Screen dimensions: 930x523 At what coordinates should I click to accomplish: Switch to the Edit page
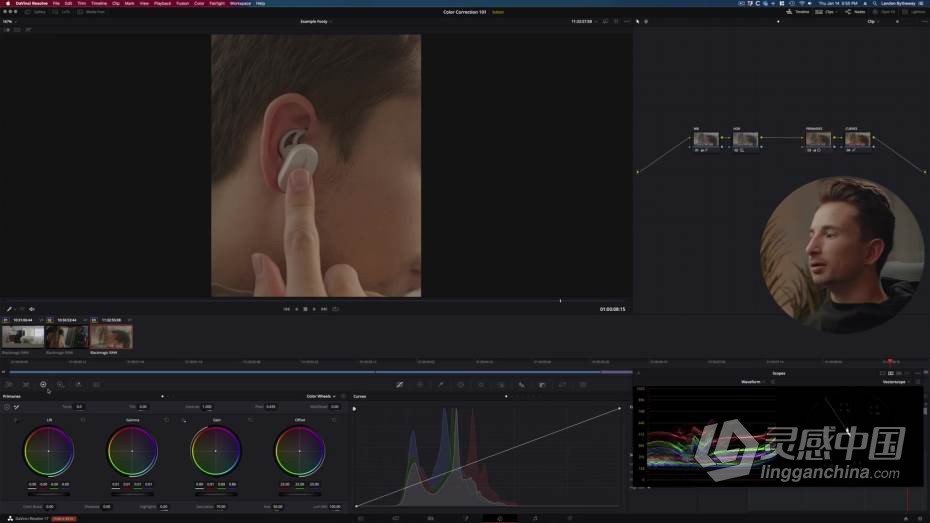pos(430,518)
